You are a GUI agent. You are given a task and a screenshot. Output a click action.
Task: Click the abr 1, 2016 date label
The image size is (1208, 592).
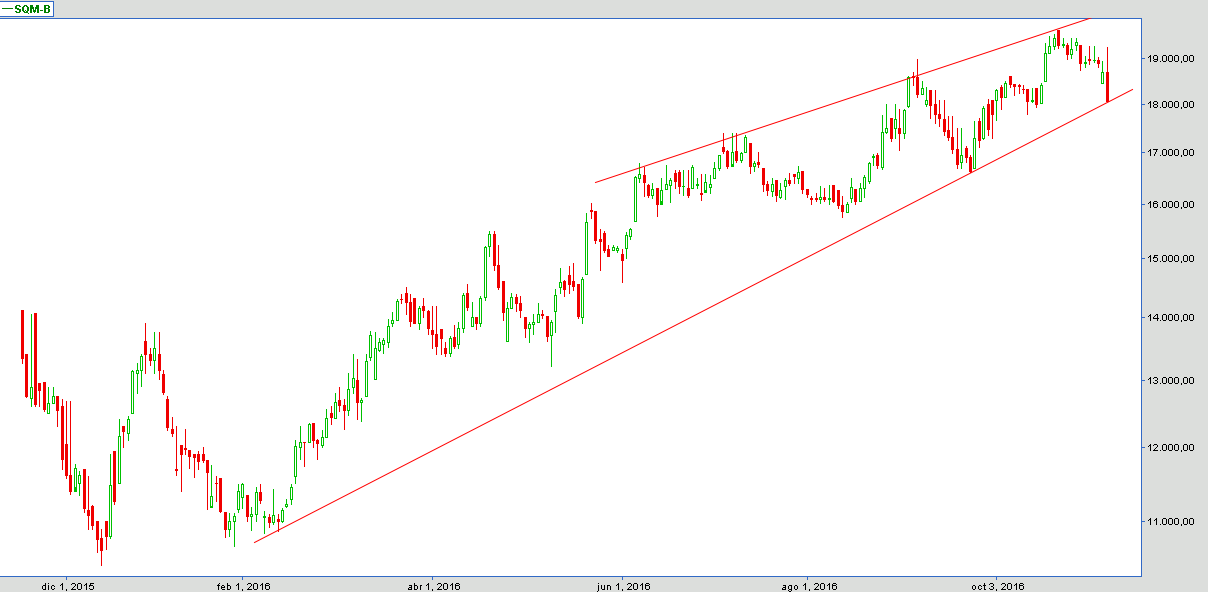point(433,585)
